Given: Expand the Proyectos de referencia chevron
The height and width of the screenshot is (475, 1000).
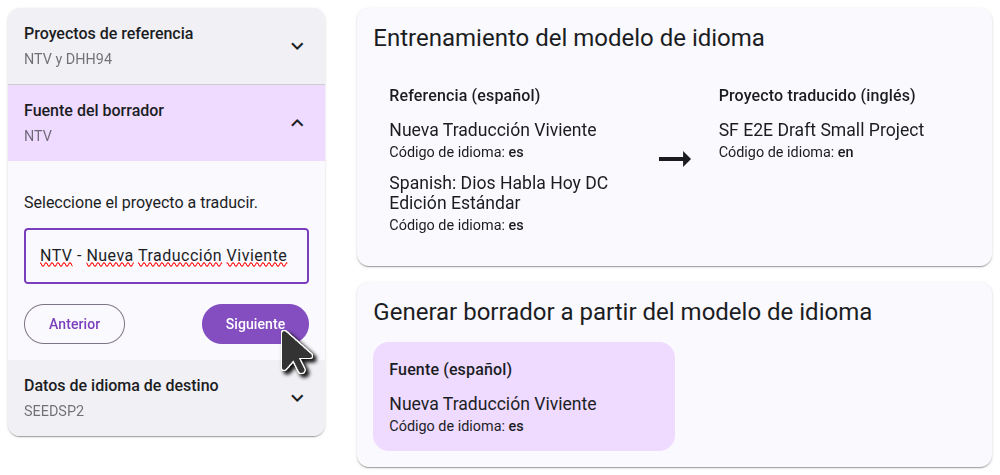Looking at the screenshot, I should click(297, 46).
